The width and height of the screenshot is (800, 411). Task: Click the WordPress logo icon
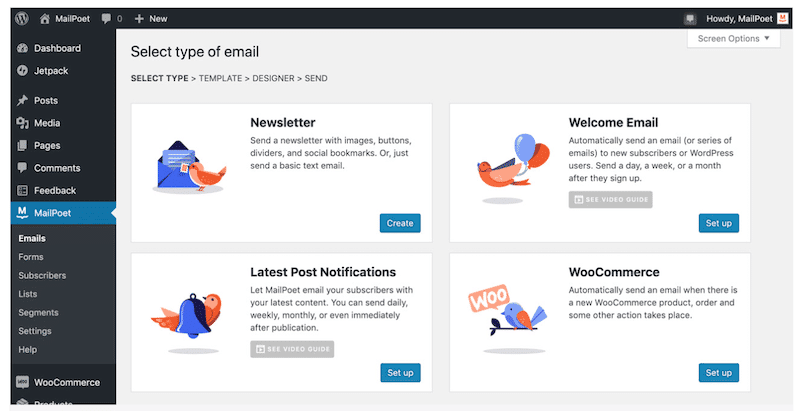[x=18, y=18]
